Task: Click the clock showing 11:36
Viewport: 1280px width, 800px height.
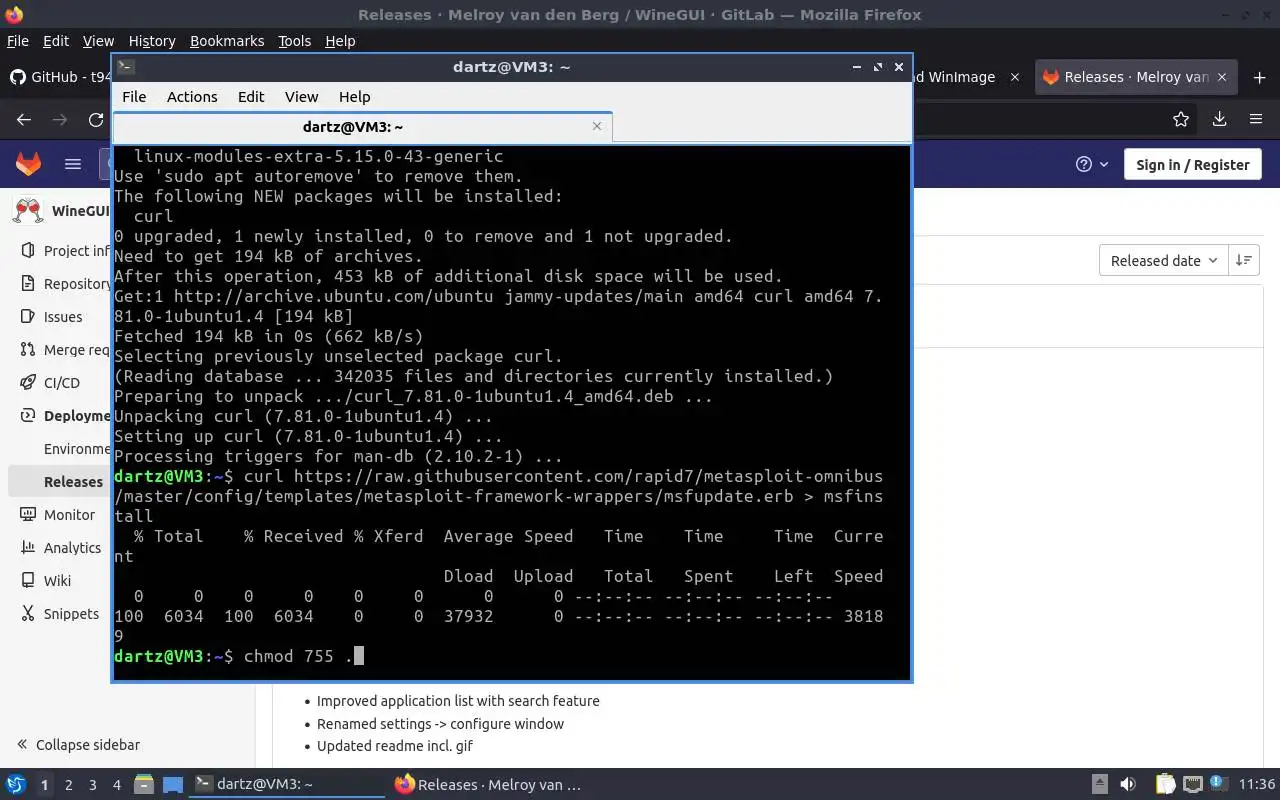Action: point(1257,785)
